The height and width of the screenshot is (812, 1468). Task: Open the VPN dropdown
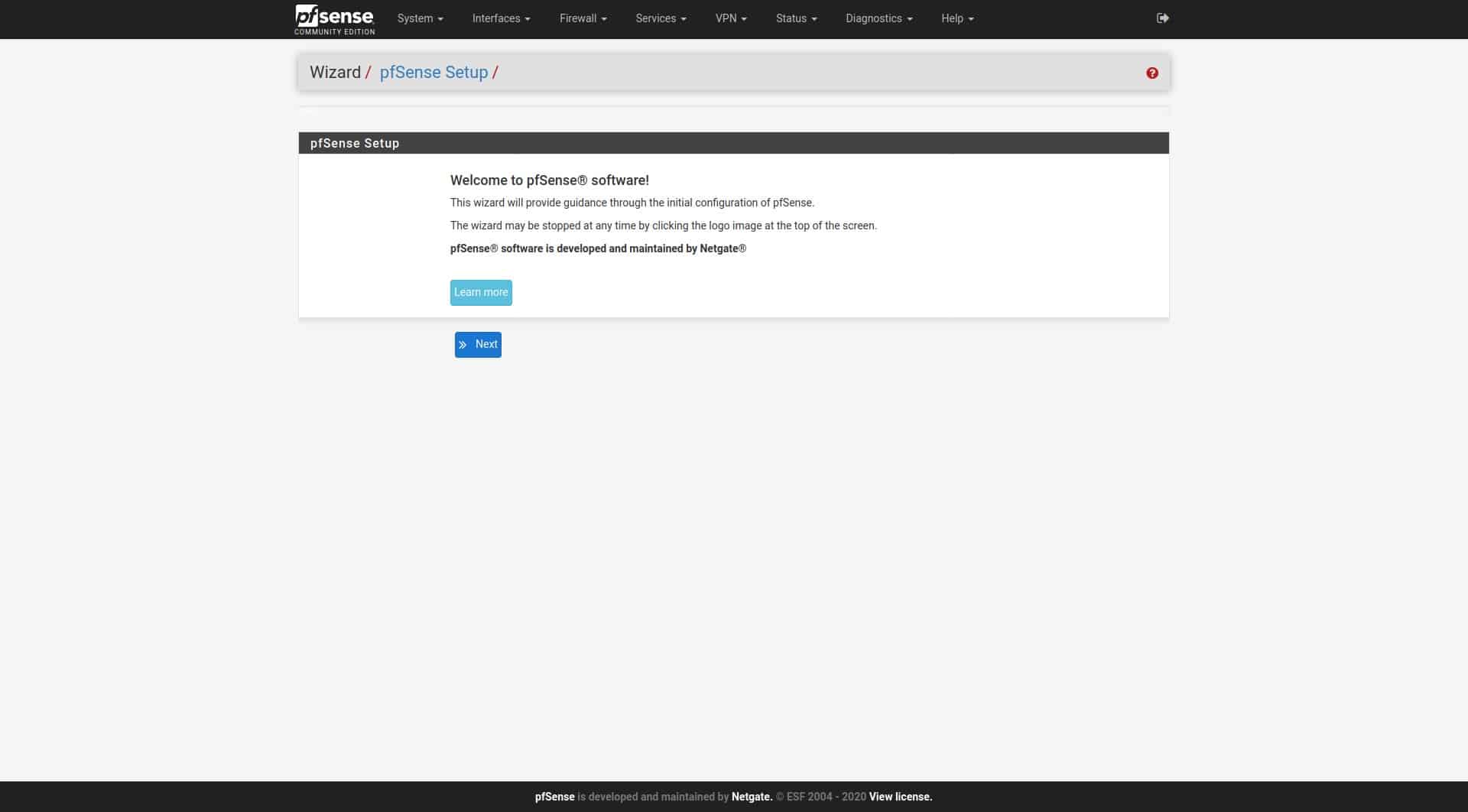[x=731, y=18]
